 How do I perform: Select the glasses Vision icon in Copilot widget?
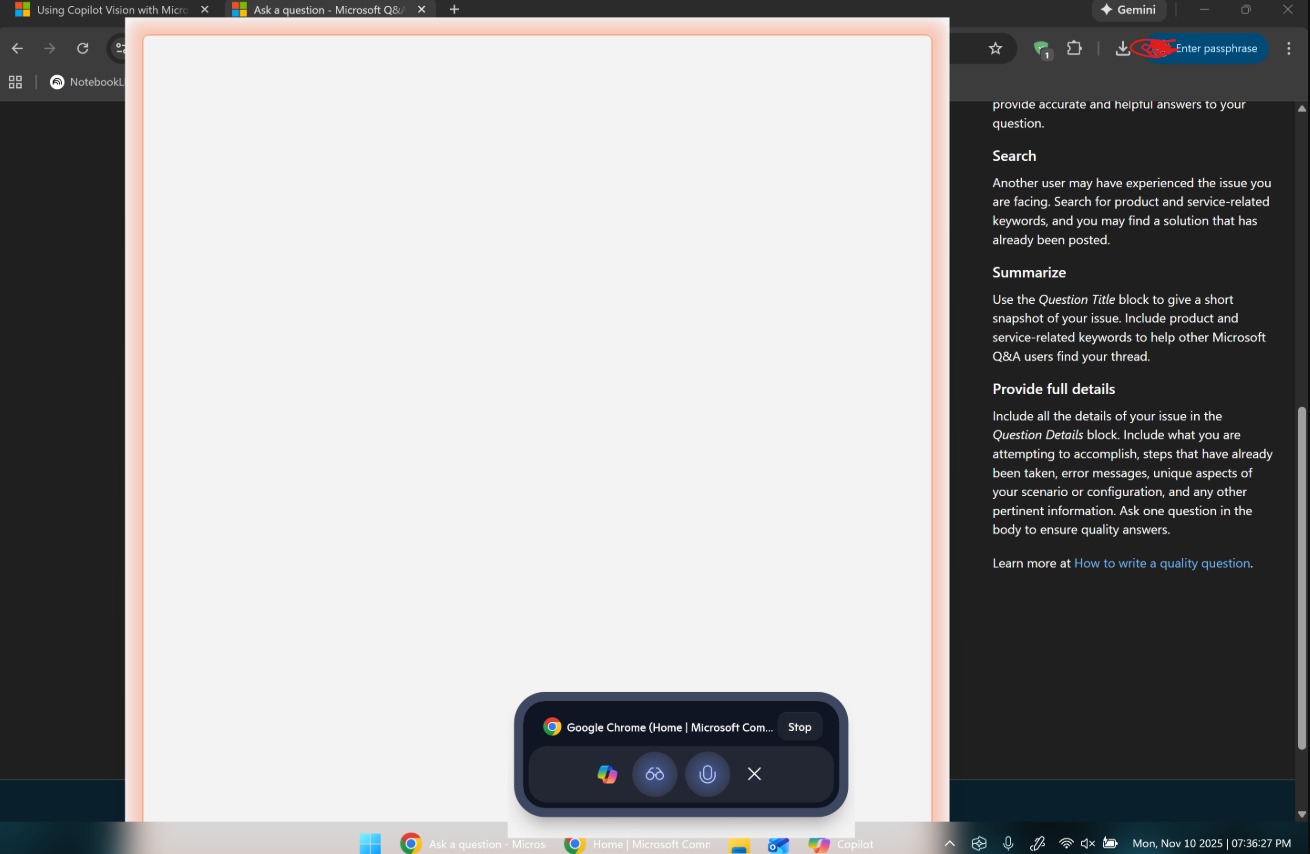click(655, 773)
